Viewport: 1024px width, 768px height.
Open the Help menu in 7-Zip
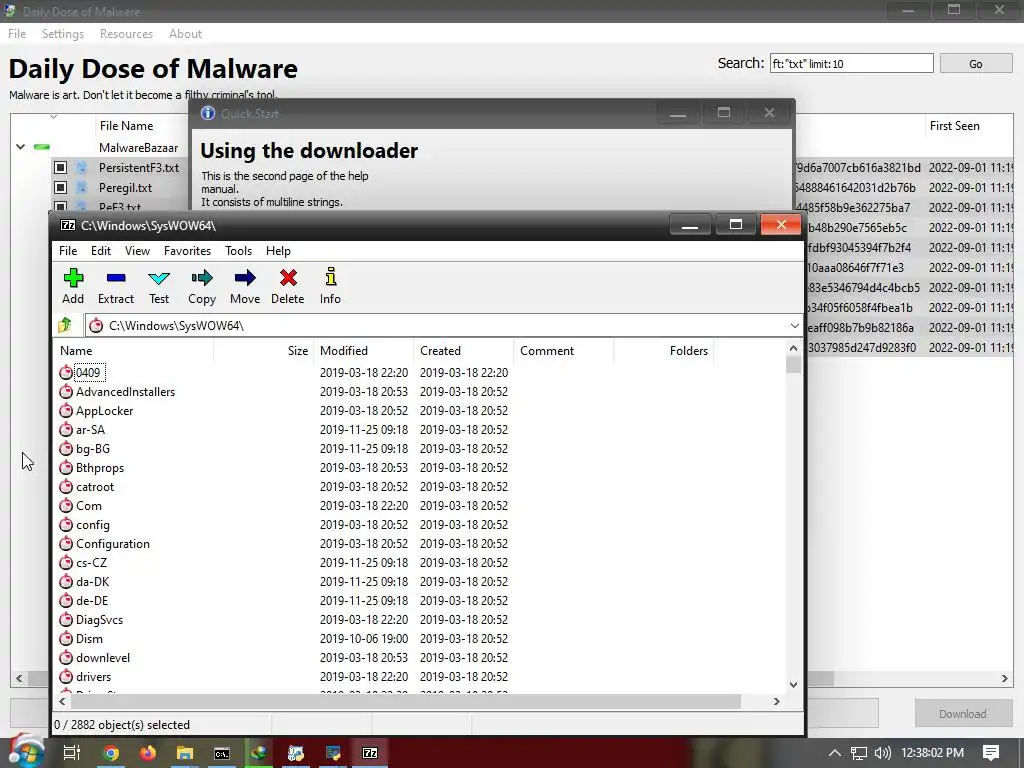[278, 251]
